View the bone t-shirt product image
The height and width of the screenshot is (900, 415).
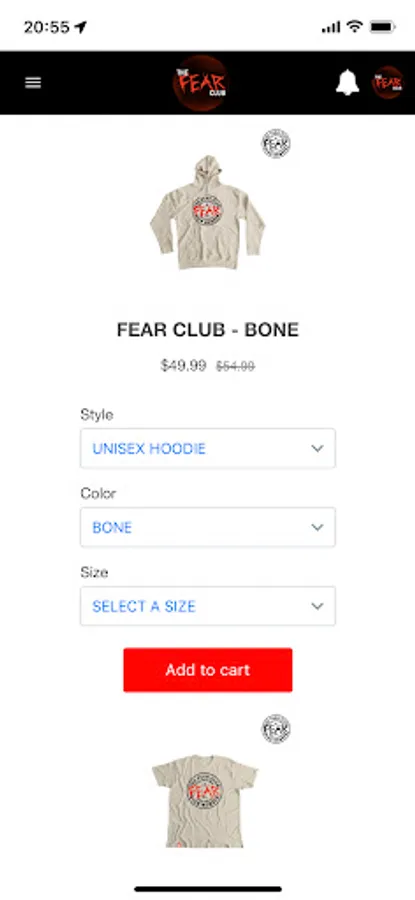(205, 801)
